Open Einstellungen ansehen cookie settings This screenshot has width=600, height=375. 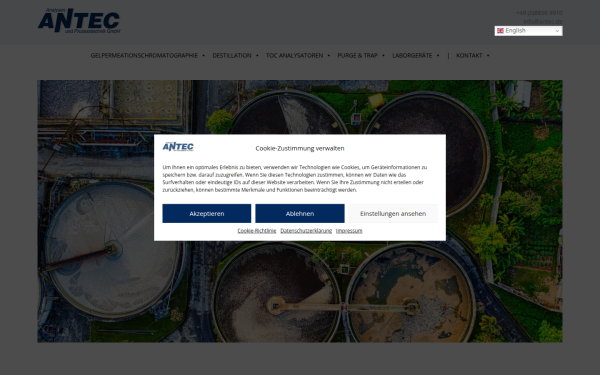(x=393, y=214)
